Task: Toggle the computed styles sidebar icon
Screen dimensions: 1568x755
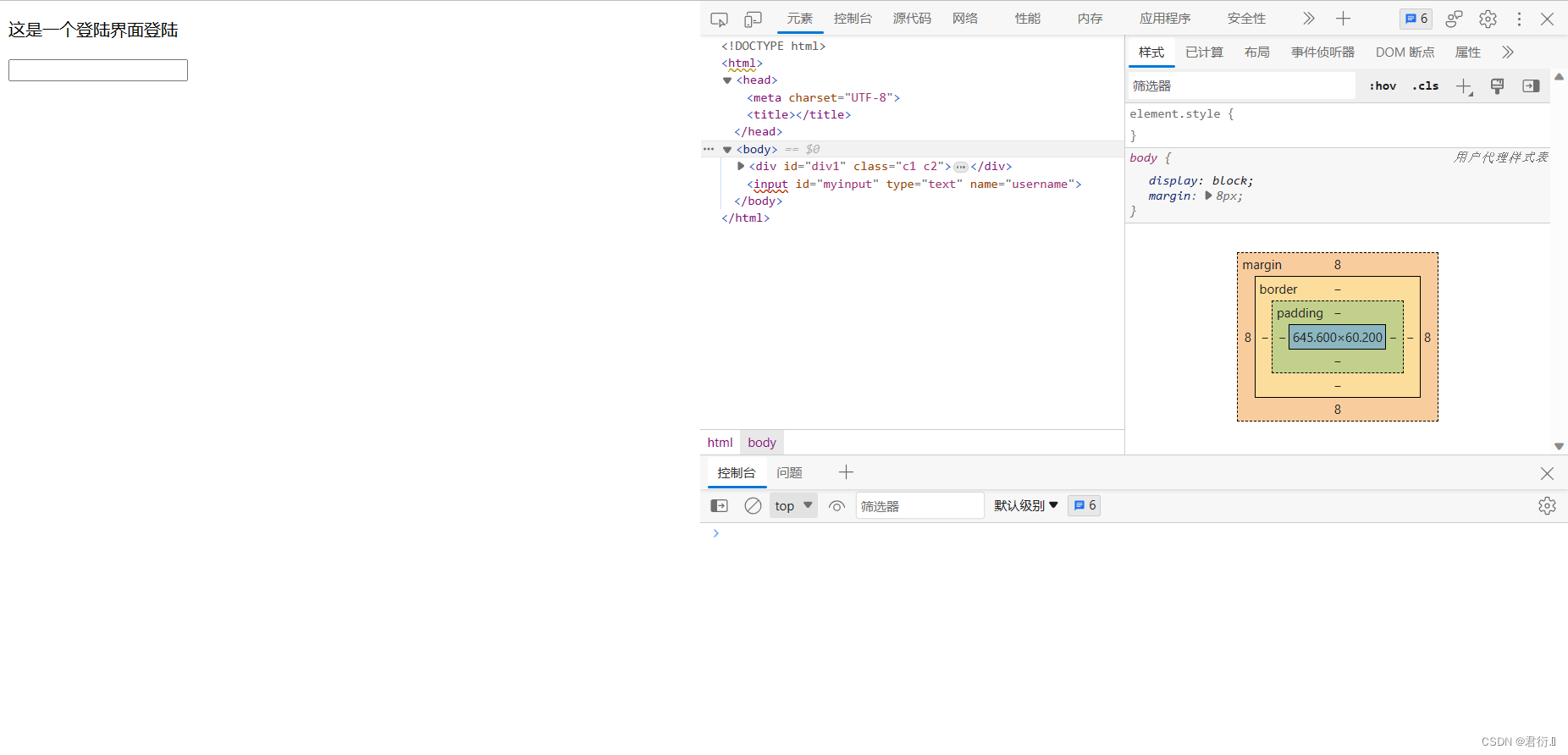Action: coord(1531,86)
